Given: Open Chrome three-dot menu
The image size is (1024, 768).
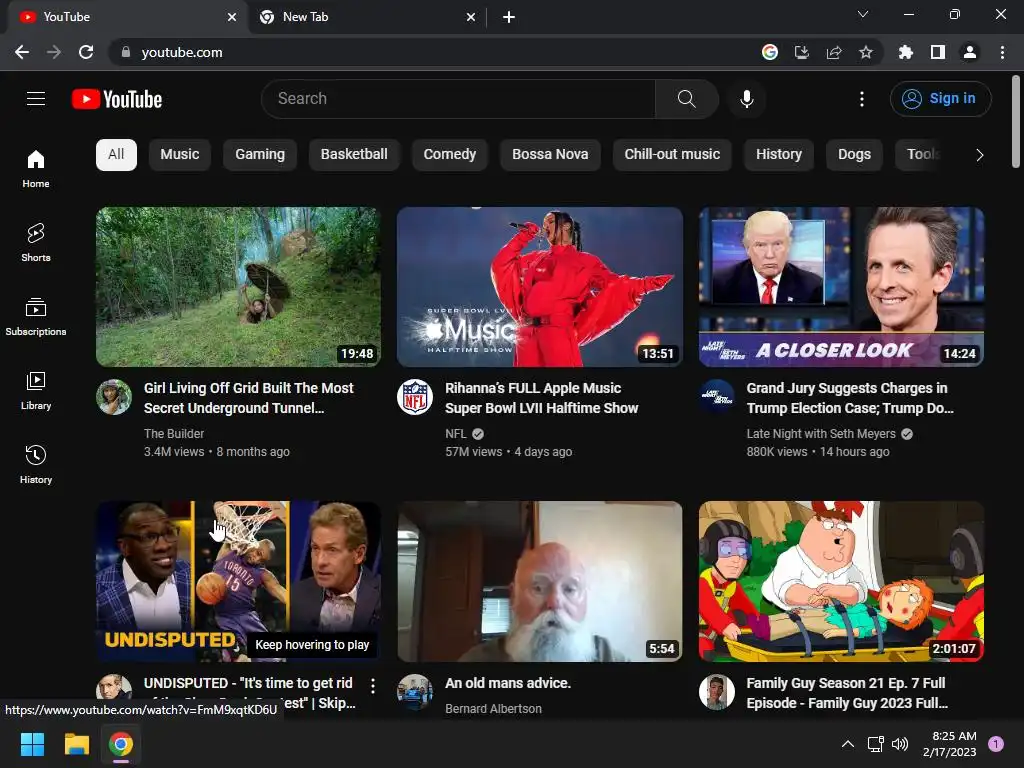Looking at the screenshot, I should coord(1002,52).
